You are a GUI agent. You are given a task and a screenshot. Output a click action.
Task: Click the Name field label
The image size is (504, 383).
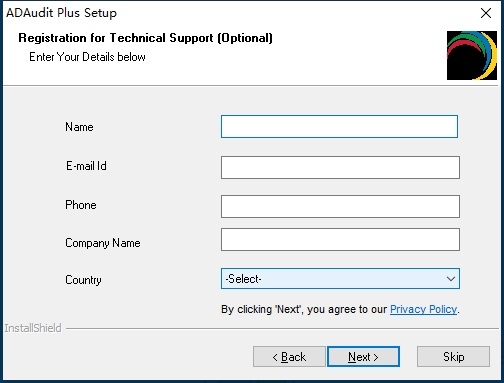click(79, 127)
